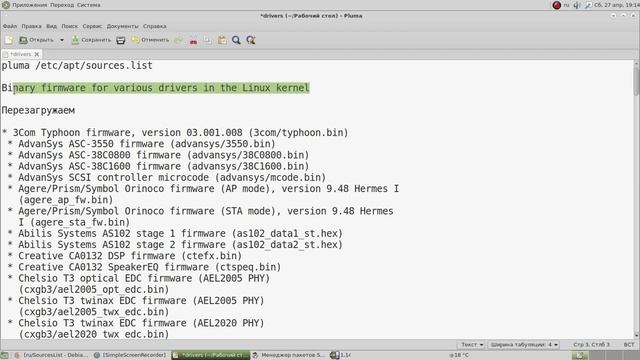Click the text 'pluma /etc/apt/sources.list'
Image resolution: width=640 pixels, height=360 pixels.
coord(77,65)
